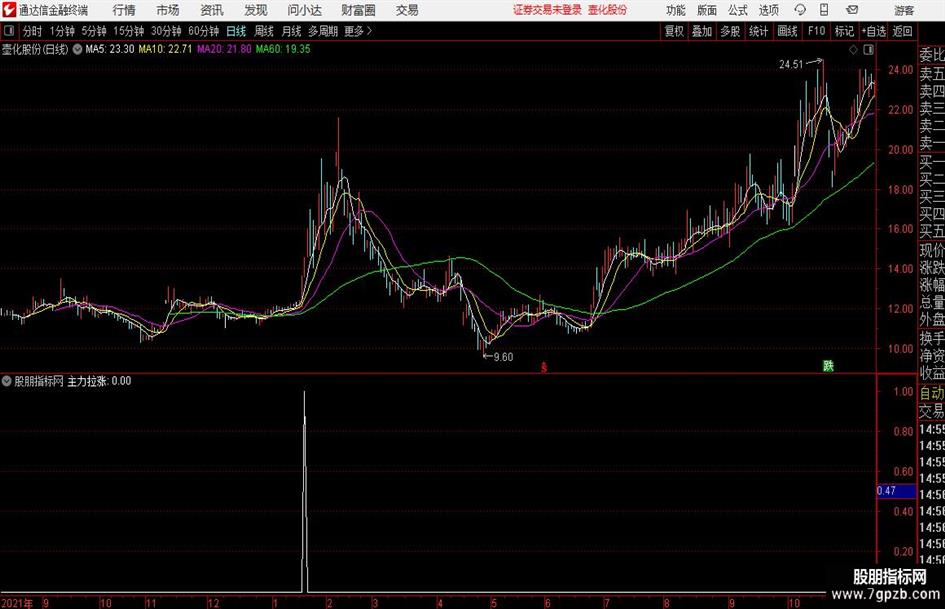Expand 更多 periods chevron
Screen dimensions: 945x609
click(369, 31)
